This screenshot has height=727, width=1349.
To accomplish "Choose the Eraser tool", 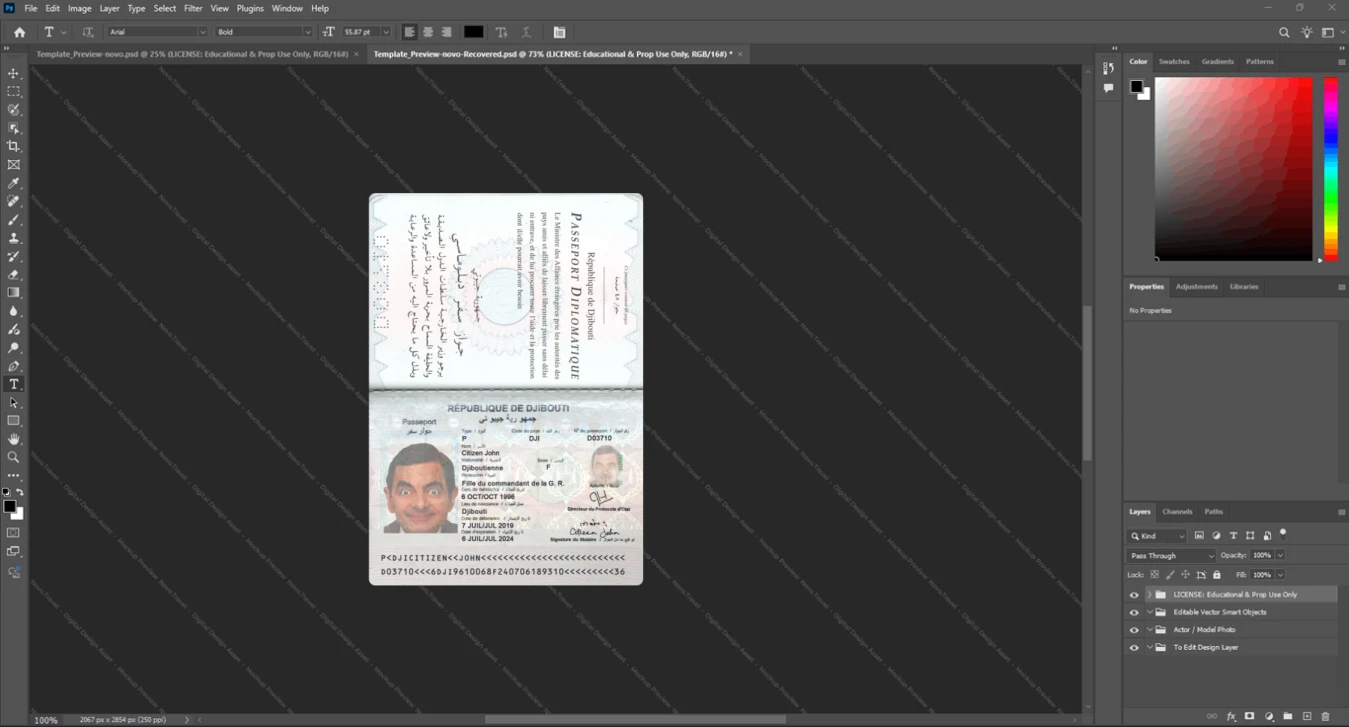I will [14, 274].
